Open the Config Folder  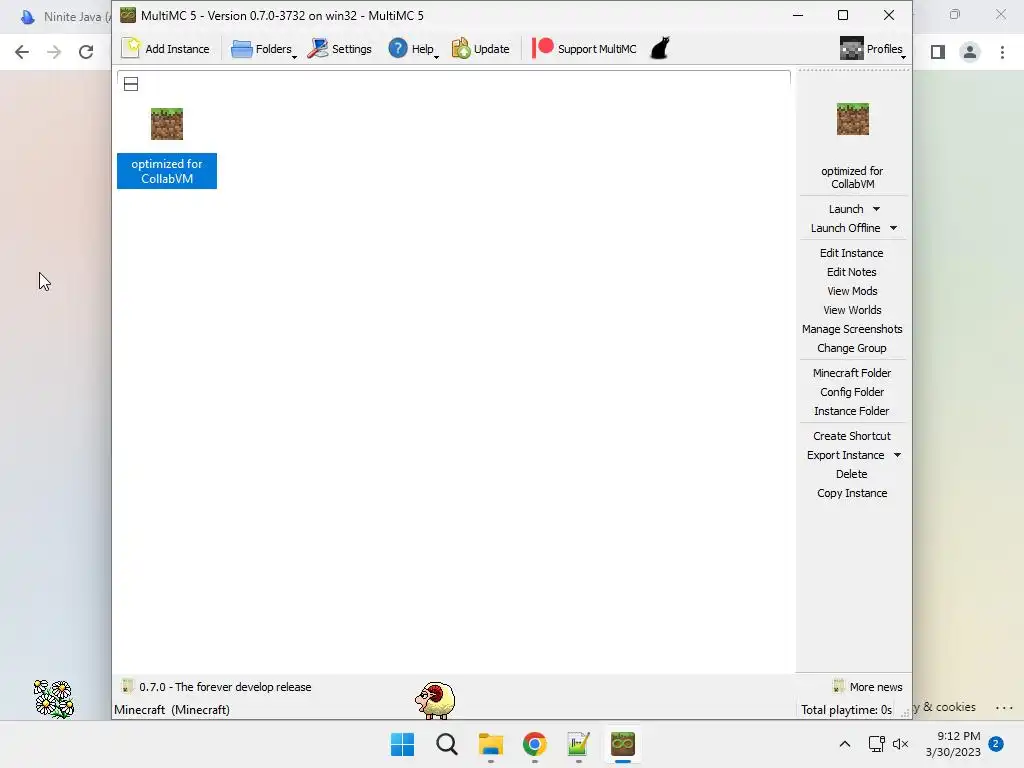[852, 392]
